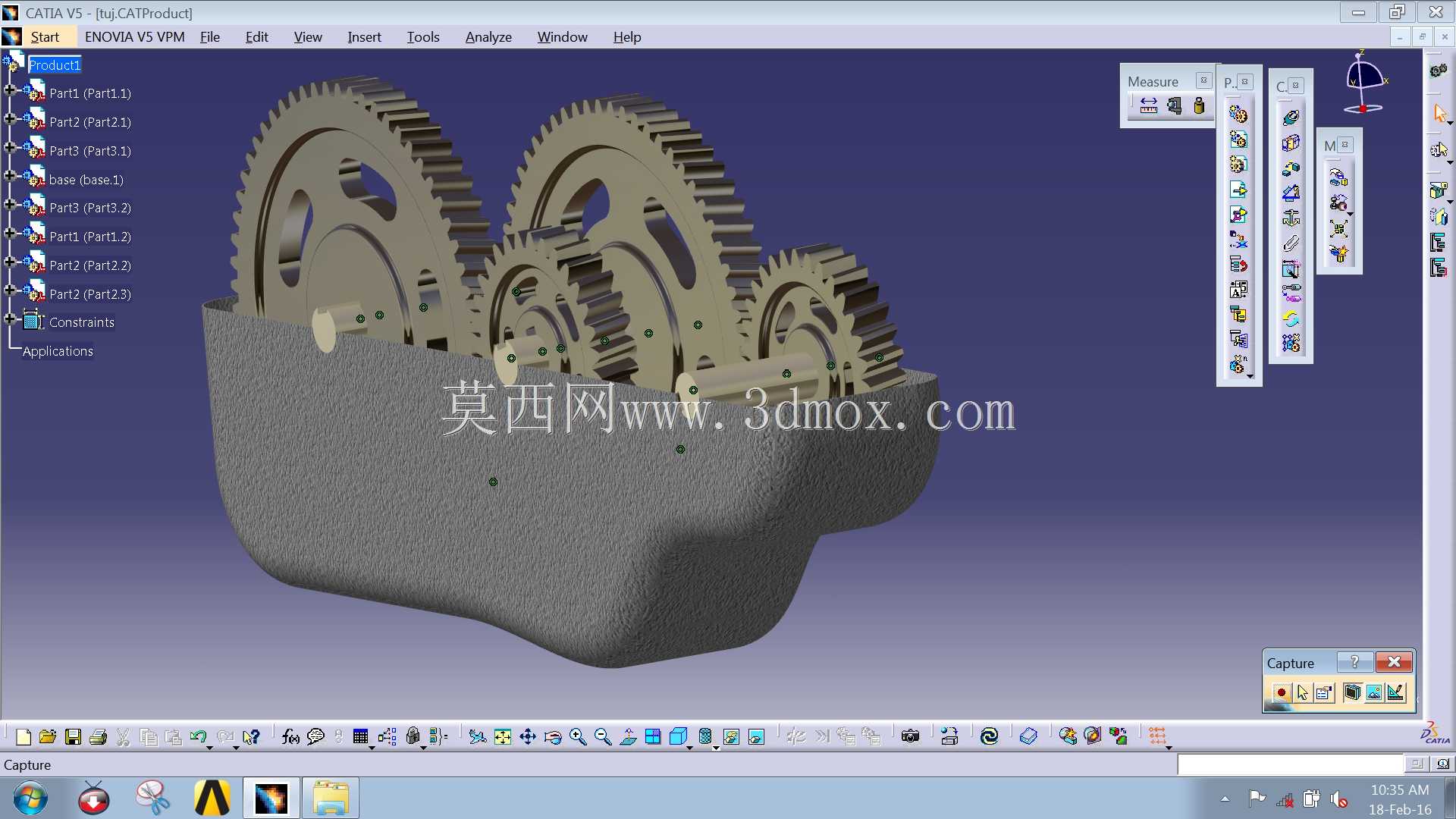Open the Start menu in CATIA menu bar
1456x819 pixels.
(x=45, y=37)
